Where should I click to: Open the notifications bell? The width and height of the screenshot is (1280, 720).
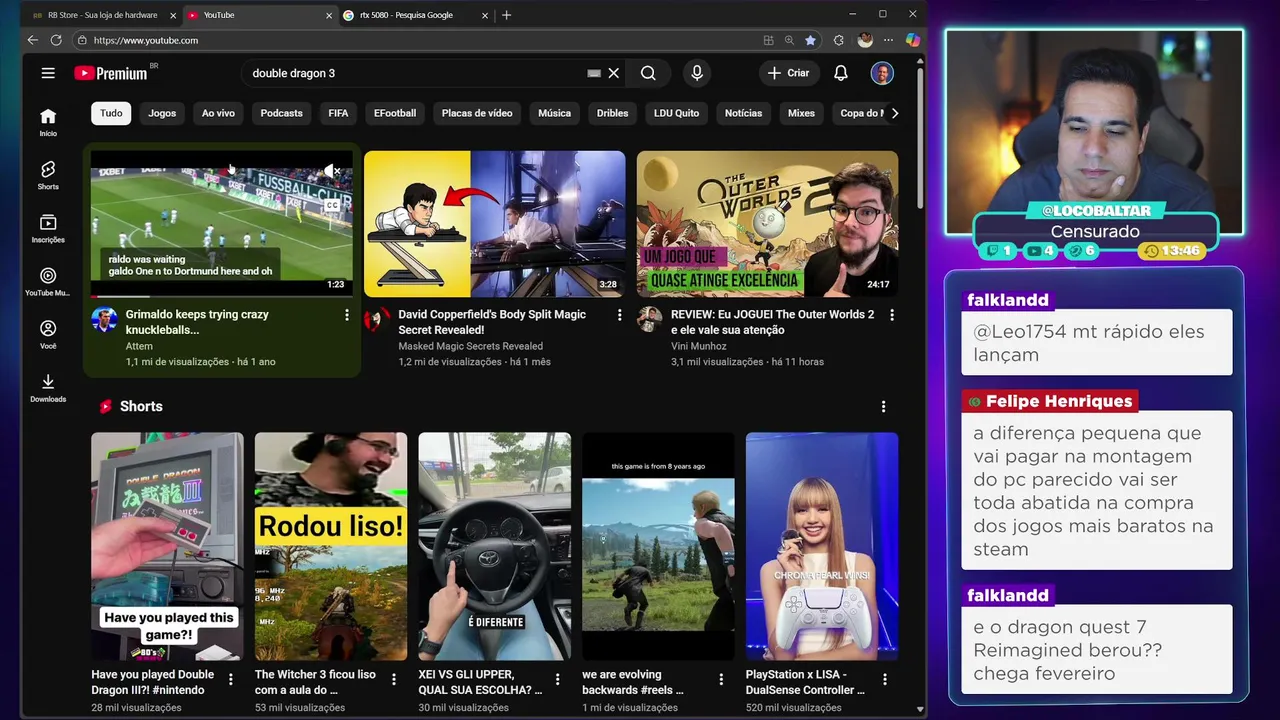tap(841, 73)
